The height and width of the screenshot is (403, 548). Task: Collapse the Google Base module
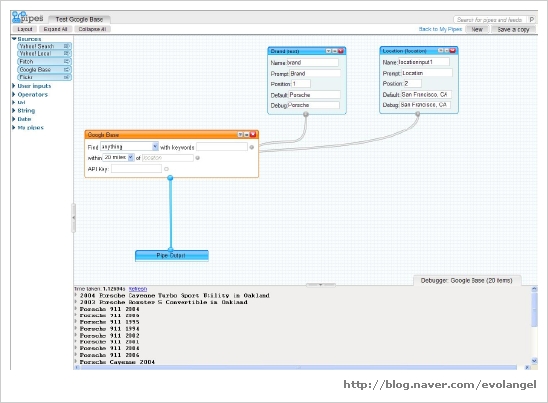coord(246,135)
